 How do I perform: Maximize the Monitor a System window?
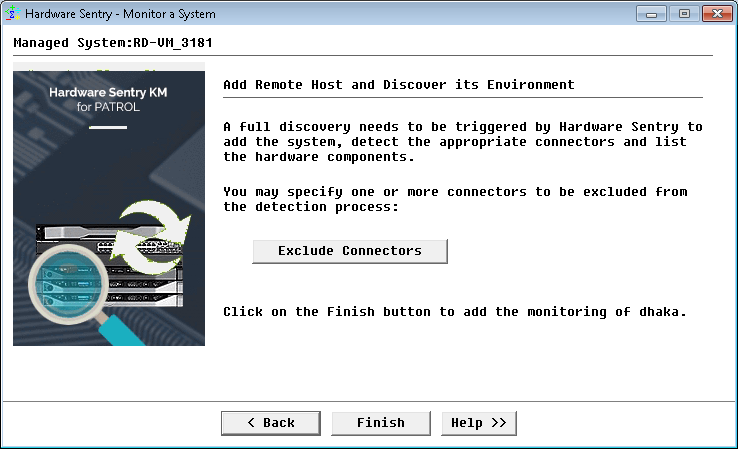684,14
